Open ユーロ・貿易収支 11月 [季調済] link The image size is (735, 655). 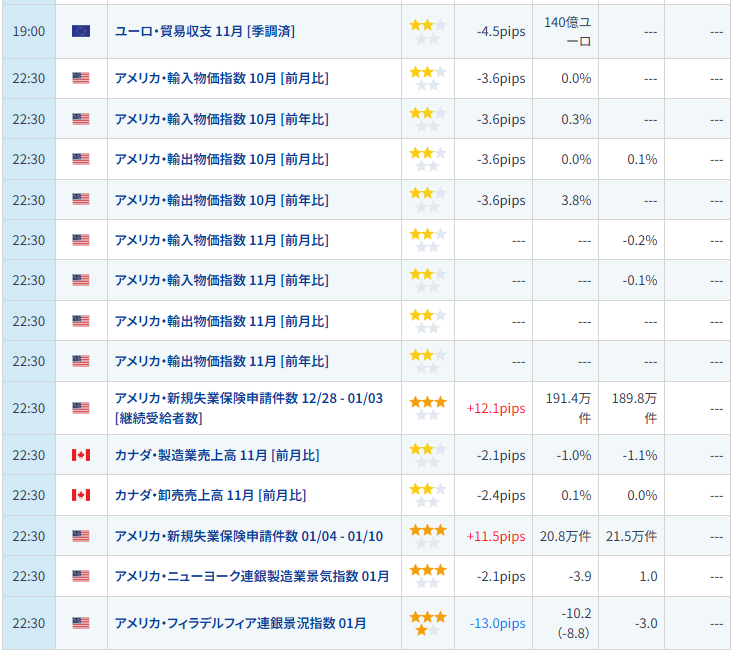[204, 31]
